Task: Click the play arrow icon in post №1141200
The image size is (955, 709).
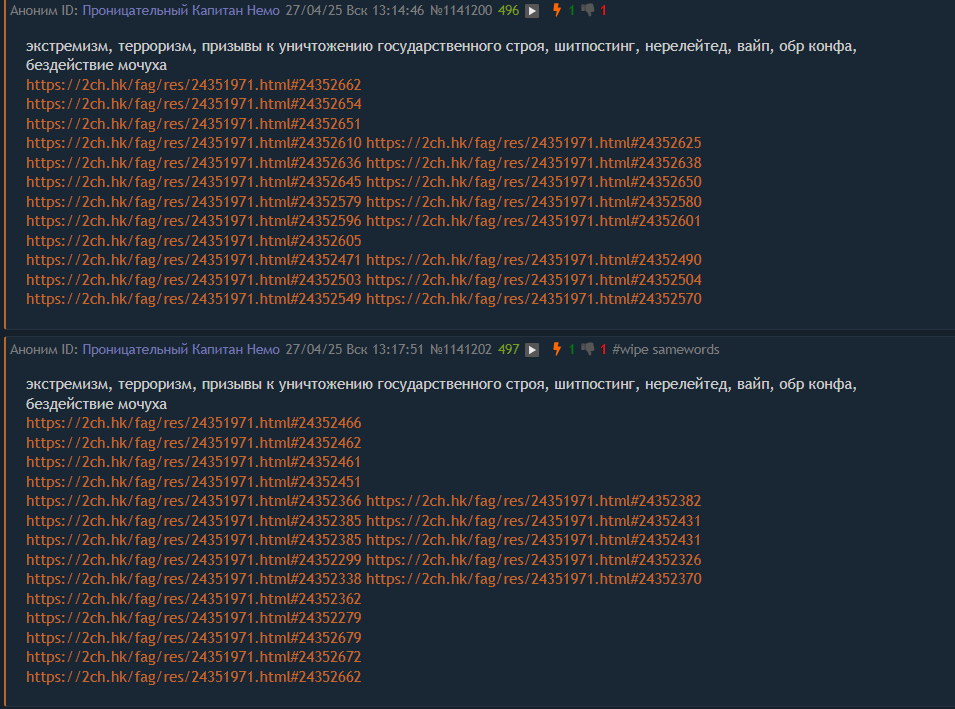Action: [x=532, y=11]
